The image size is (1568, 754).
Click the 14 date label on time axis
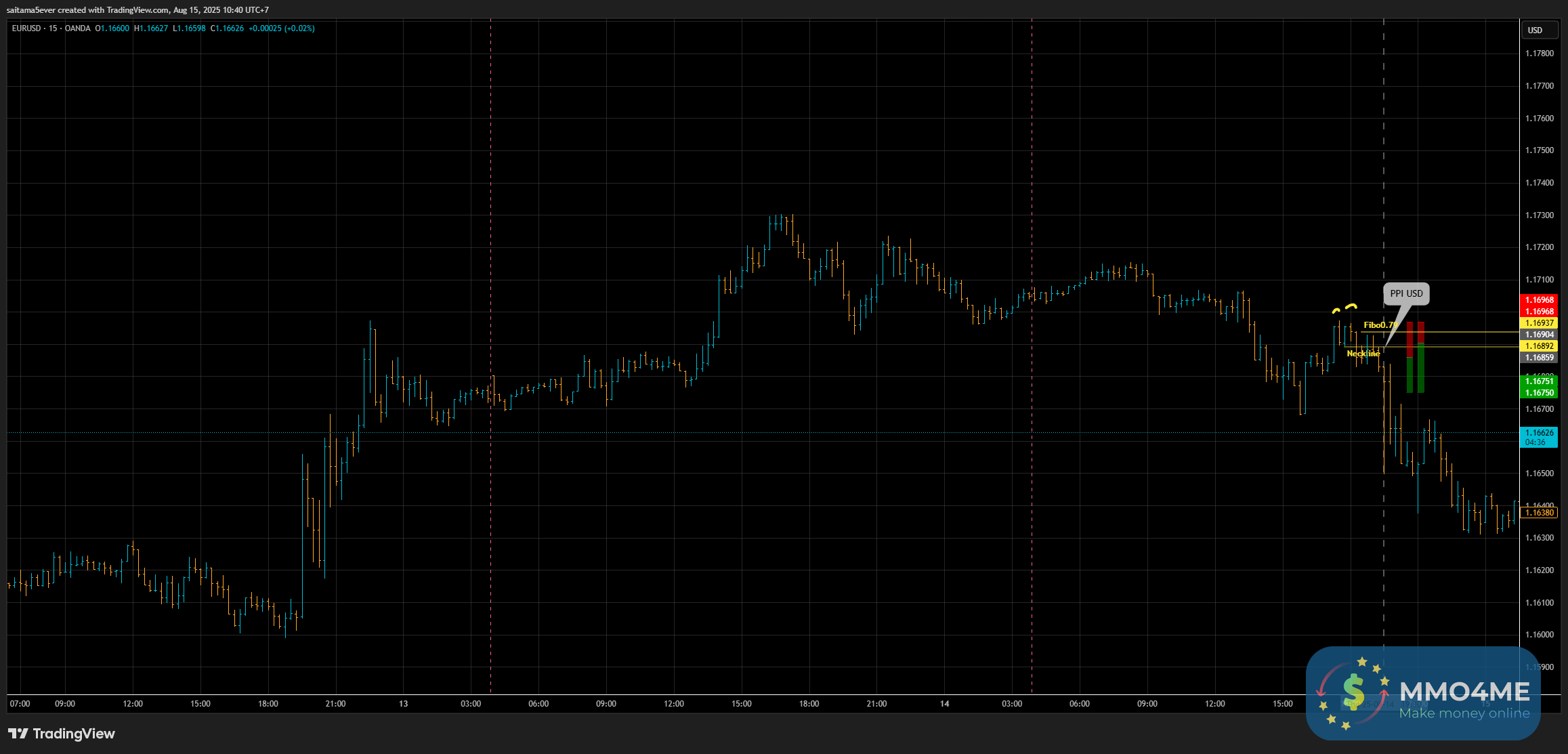pos(944,704)
